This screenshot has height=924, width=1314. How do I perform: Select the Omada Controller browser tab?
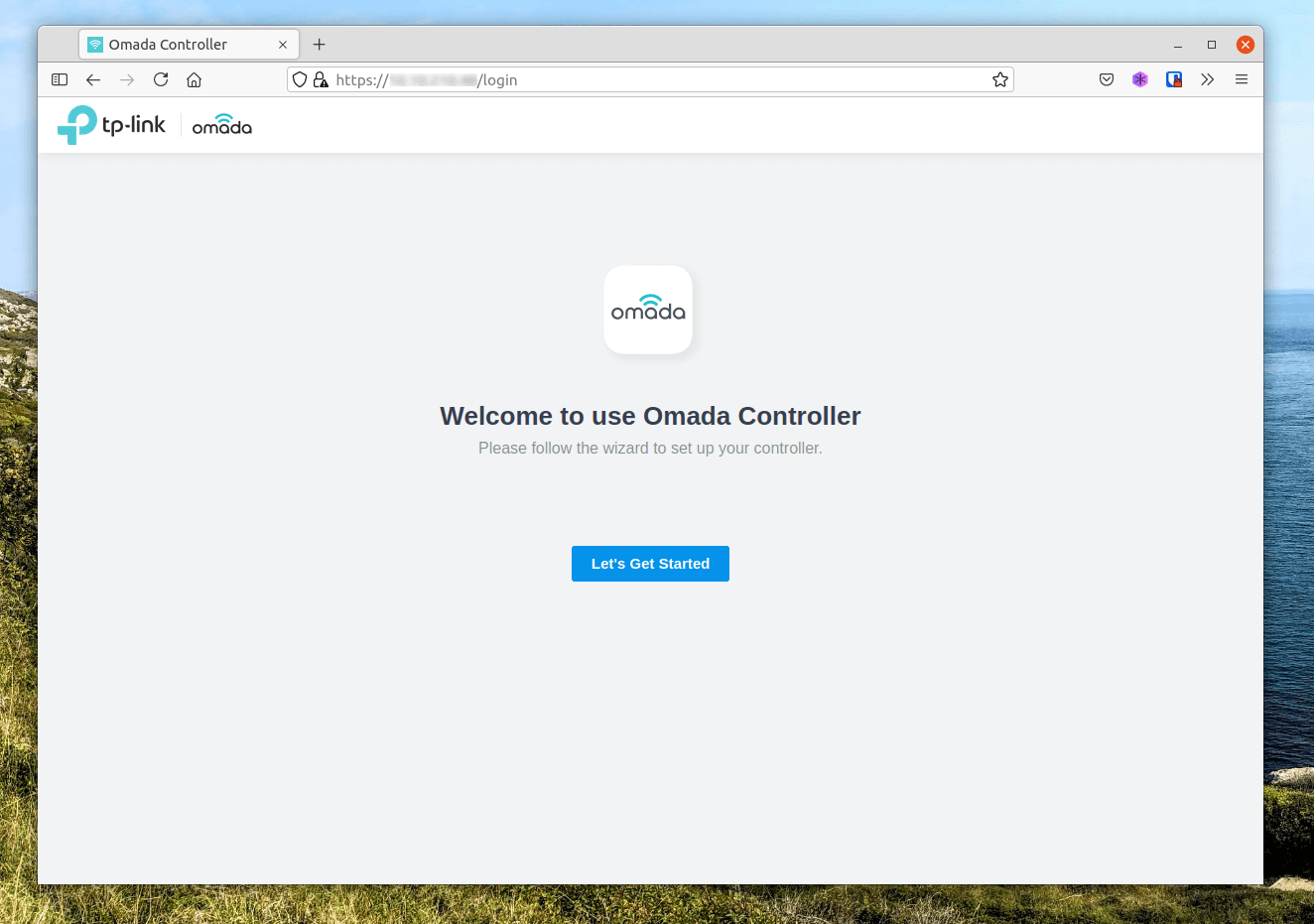click(x=189, y=45)
